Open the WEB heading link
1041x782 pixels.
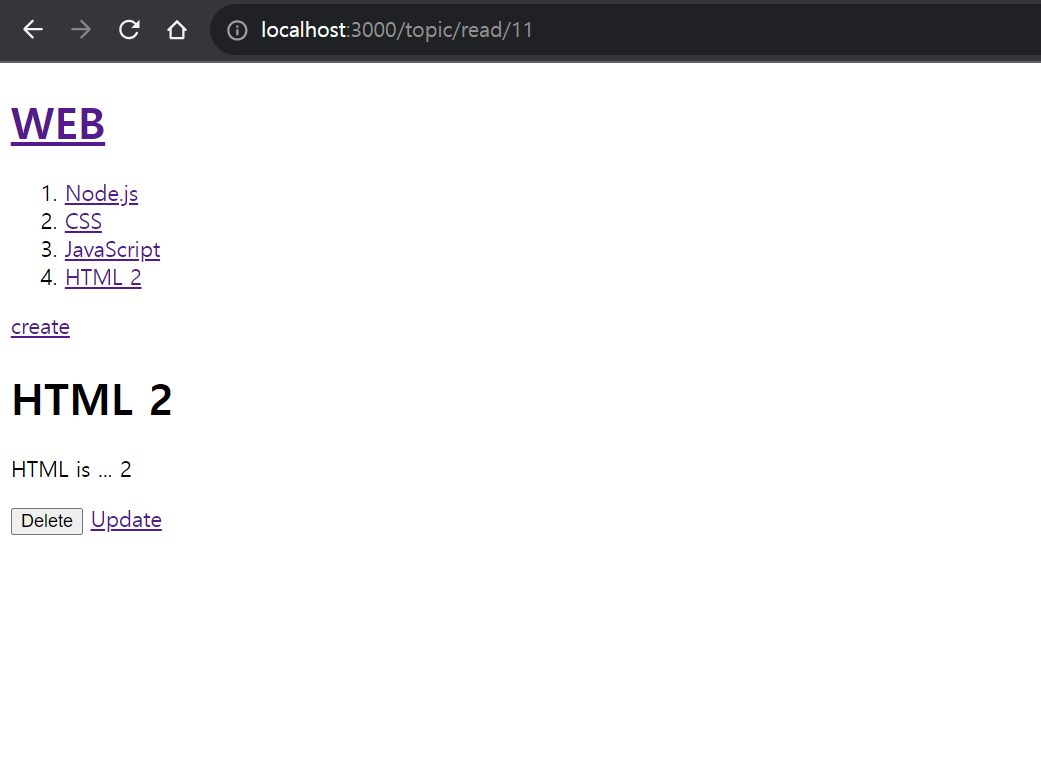(x=58, y=124)
